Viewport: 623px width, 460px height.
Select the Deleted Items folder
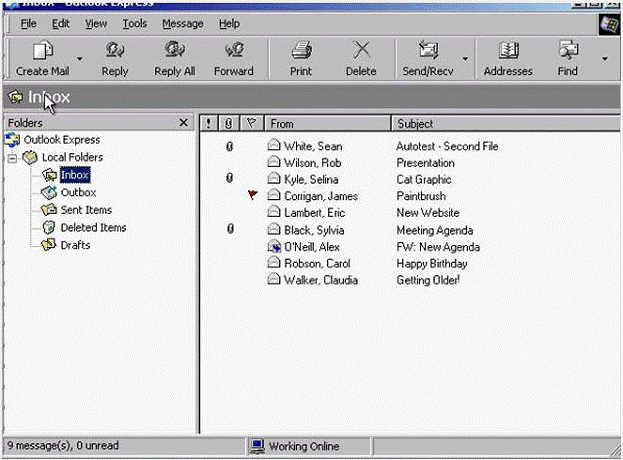tap(93, 228)
